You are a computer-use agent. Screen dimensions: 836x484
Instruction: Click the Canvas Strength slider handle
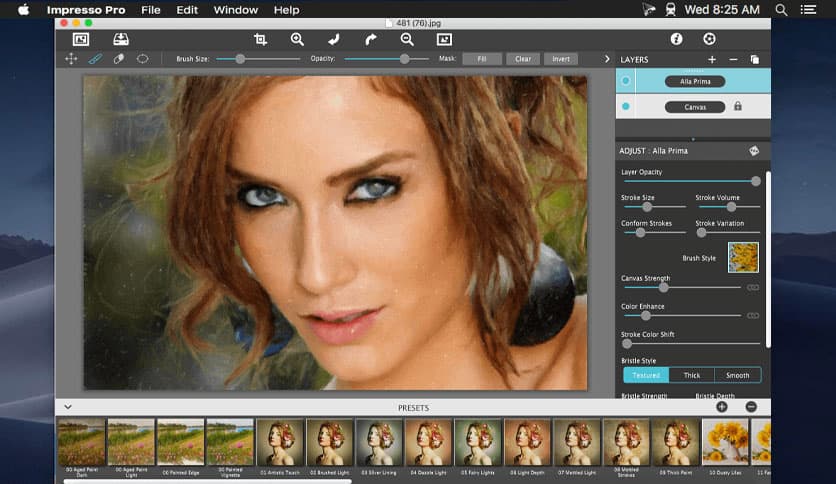click(x=663, y=288)
